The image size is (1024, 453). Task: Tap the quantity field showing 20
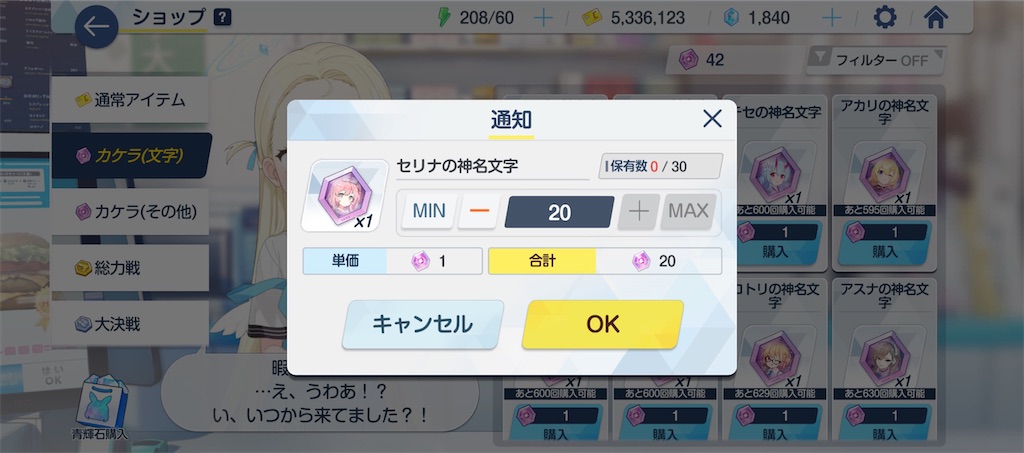[560, 212]
